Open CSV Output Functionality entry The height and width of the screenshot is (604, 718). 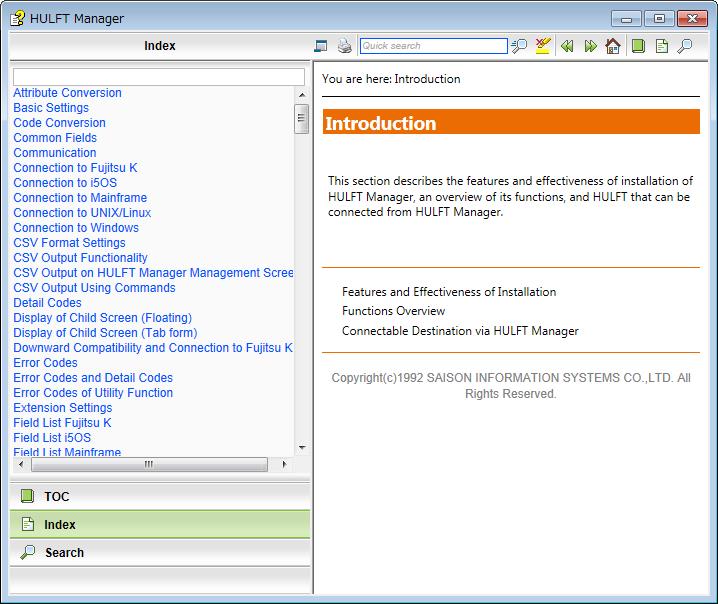coord(80,258)
